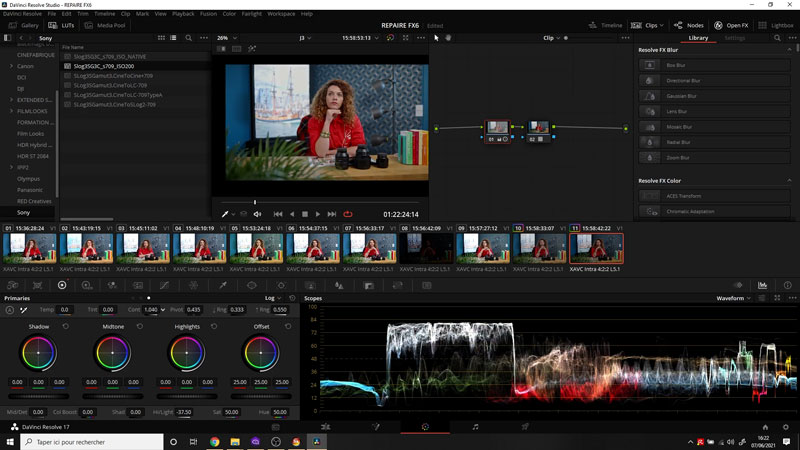800x450 pixels.
Task: Toggle viewer highlight mode
Action: (252, 49)
